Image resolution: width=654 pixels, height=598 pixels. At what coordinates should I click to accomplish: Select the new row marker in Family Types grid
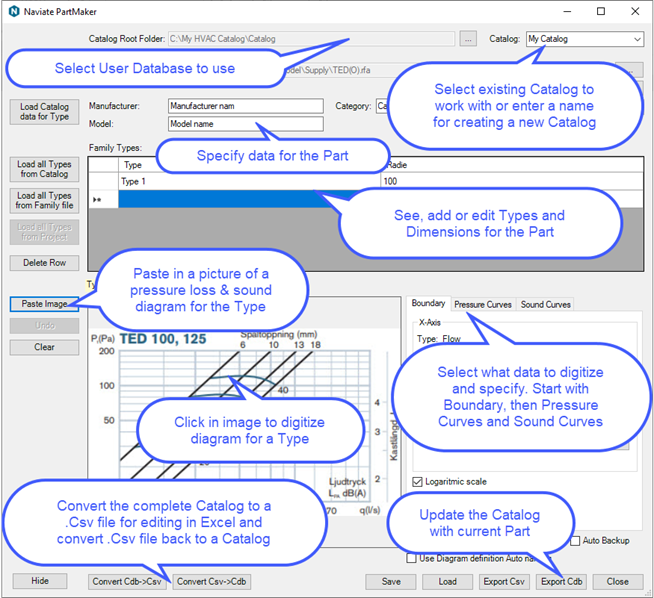(x=97, y=200)
